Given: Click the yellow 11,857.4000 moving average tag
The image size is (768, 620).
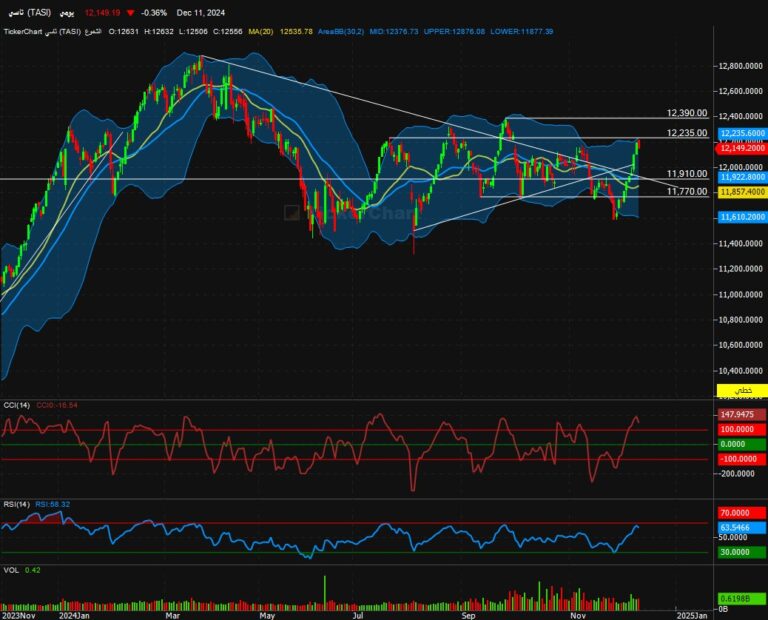Looking at the screenshot, I should pos(741,191).
